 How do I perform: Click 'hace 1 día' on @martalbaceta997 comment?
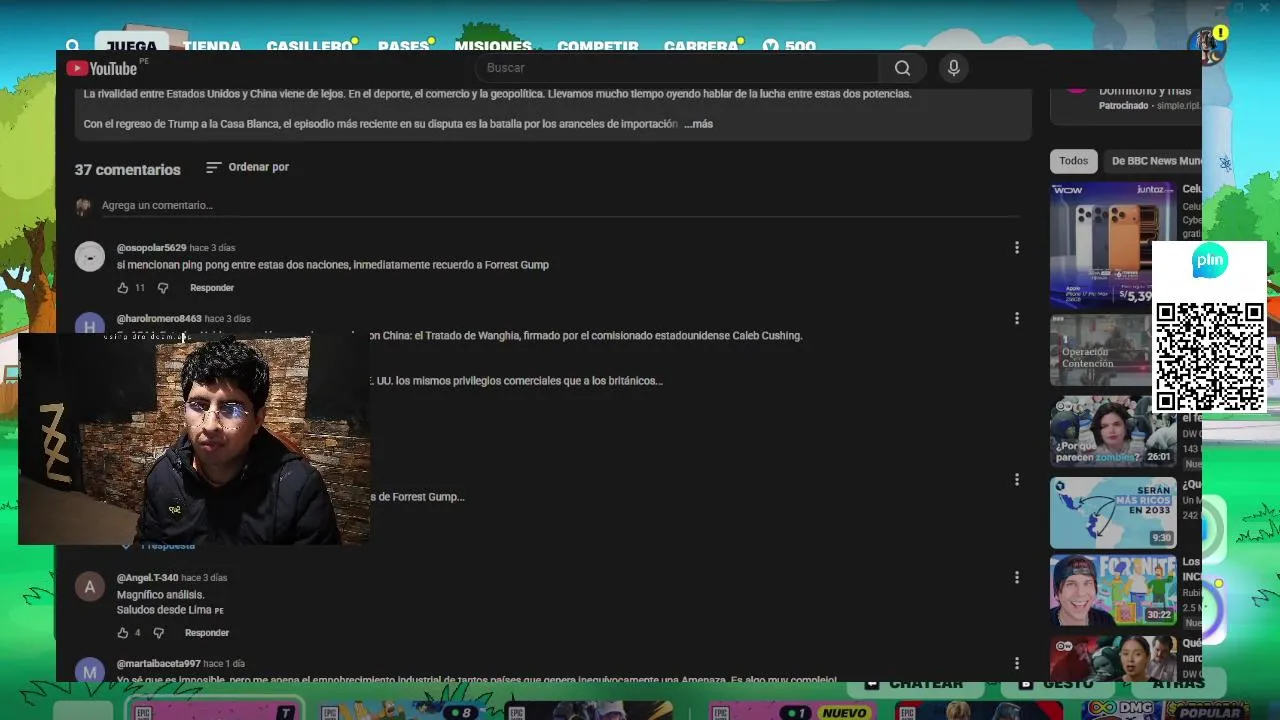[x=224, y=664]
